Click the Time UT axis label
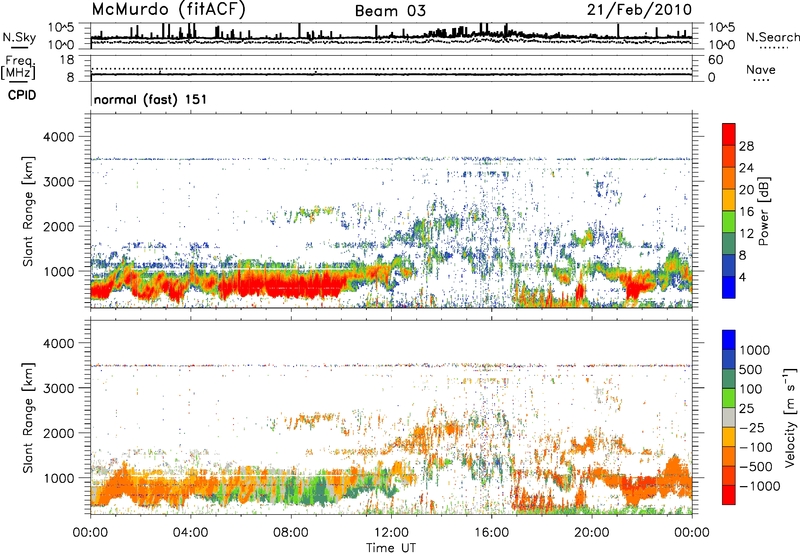800x554 pixels. (x=391, y=548)
